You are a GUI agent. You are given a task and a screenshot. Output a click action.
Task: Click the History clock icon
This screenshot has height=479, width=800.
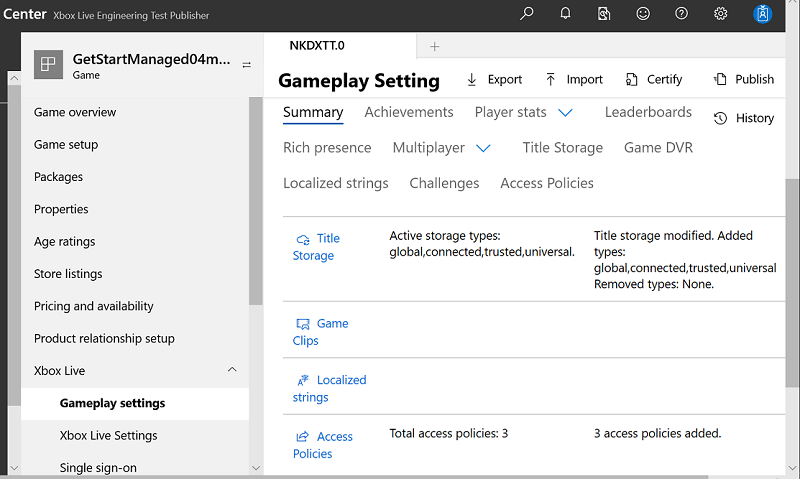[720, 118]
